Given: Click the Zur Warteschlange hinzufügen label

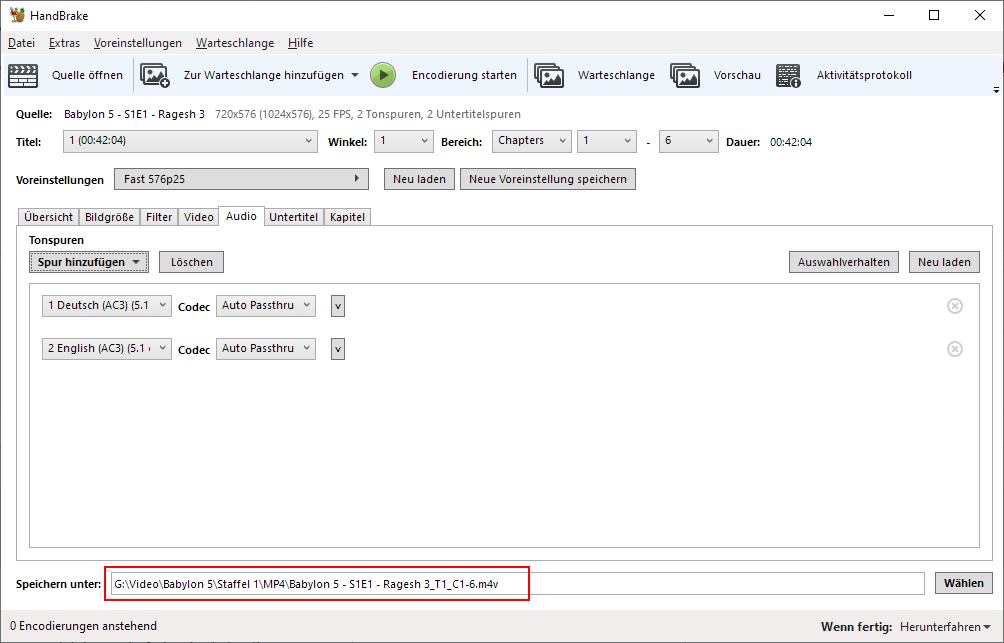Looking at the screenshot, I should [x=264, y=76].
